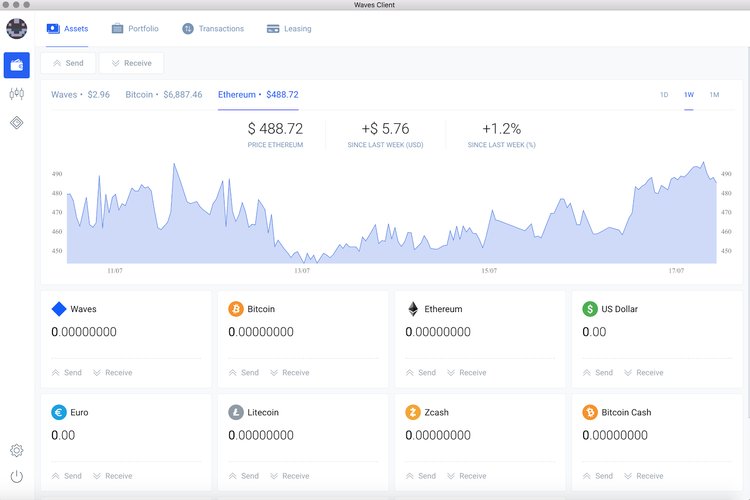Select the 1M chart time range
This screenshot has height=500, width=750.
pyautogui.click(x=714, y=95)
